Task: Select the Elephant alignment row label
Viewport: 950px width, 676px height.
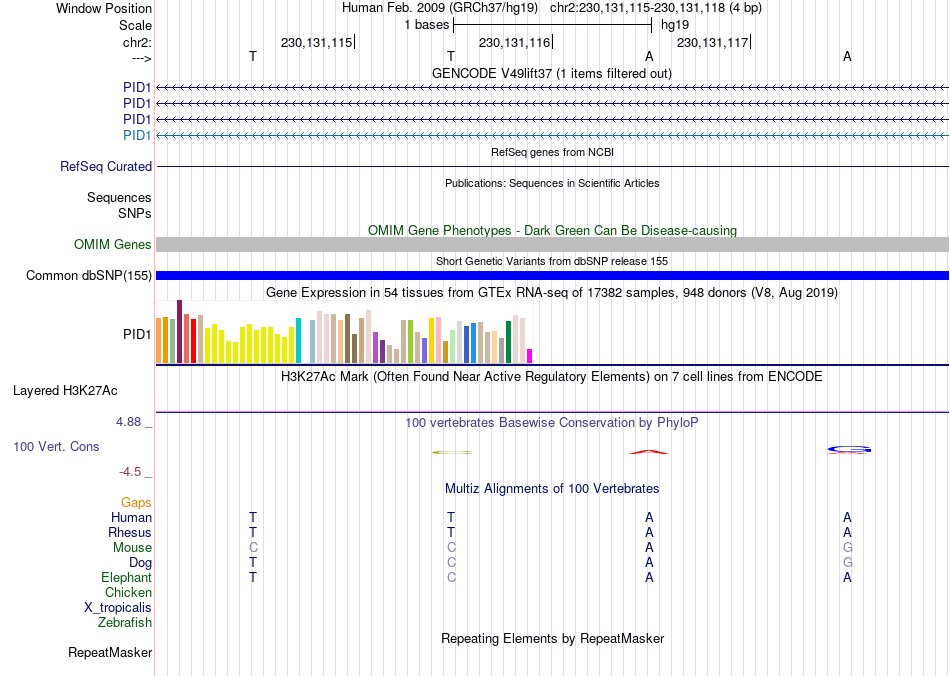Action: point(127,577)
